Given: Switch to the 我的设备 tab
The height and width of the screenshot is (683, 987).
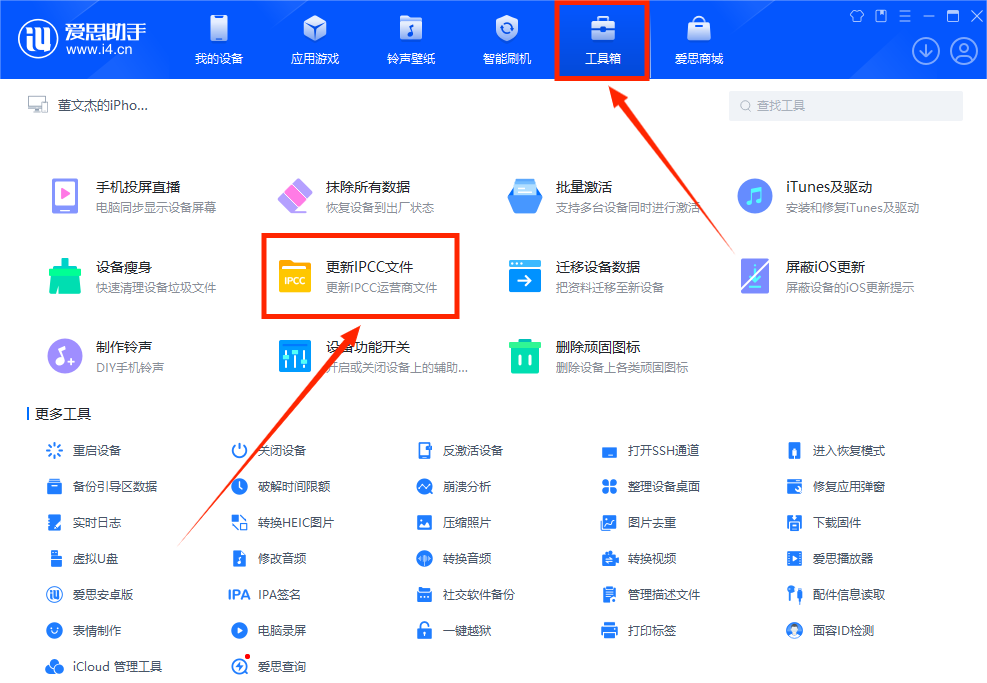Looking at the screenshot, I should tap(217, 40).
